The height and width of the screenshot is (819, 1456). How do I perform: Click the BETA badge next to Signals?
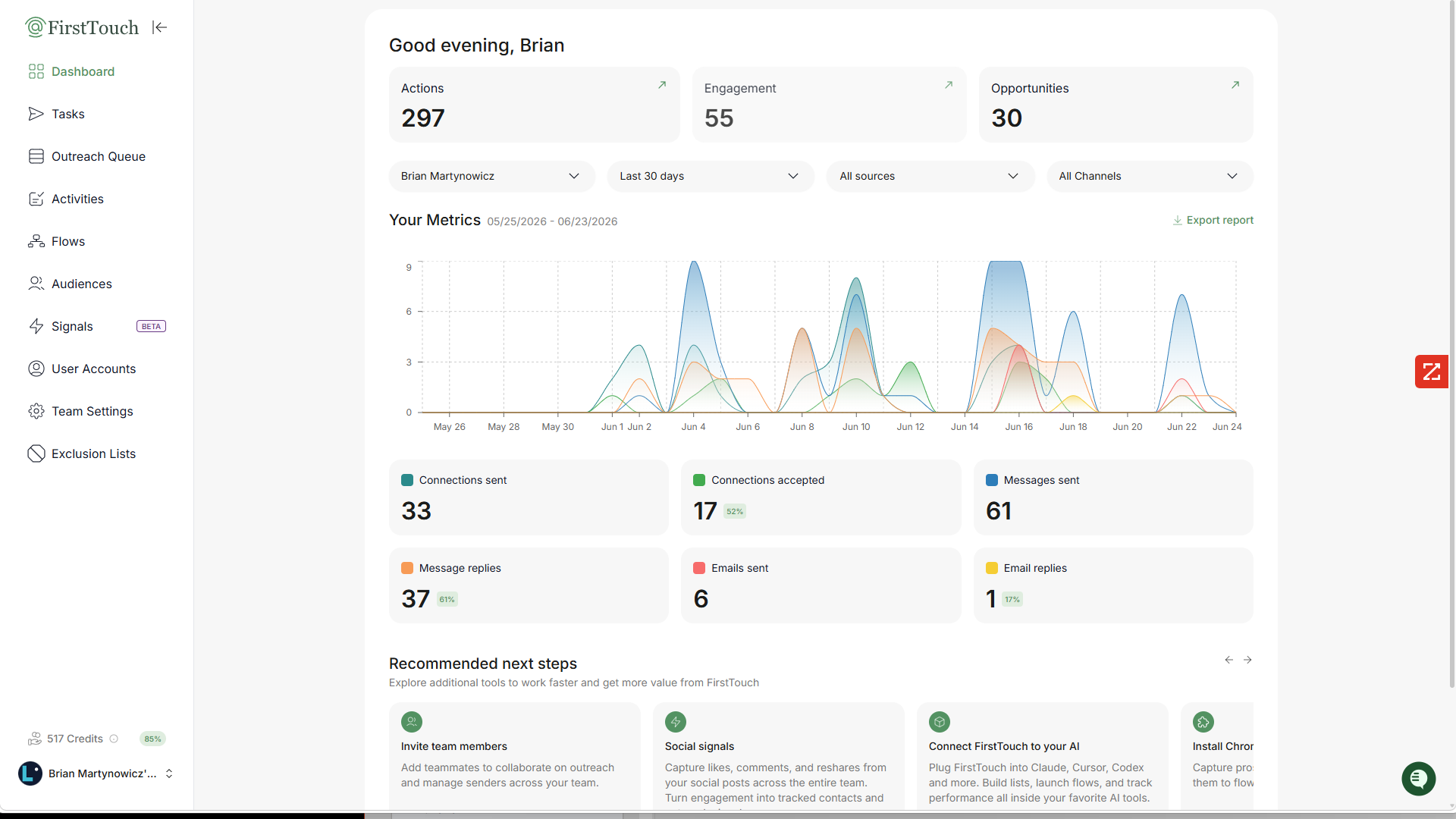tap(151, 326)
